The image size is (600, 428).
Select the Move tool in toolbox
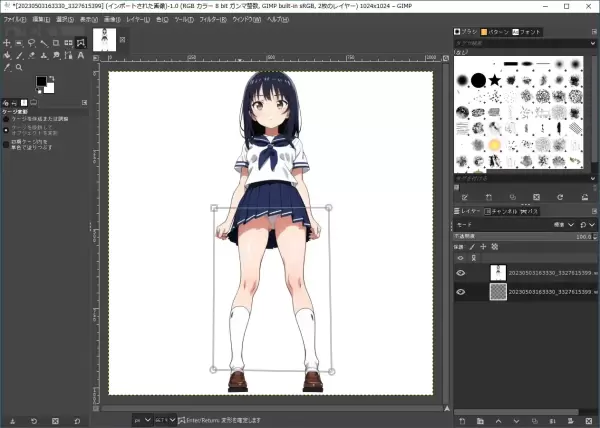tap(7, 43)
